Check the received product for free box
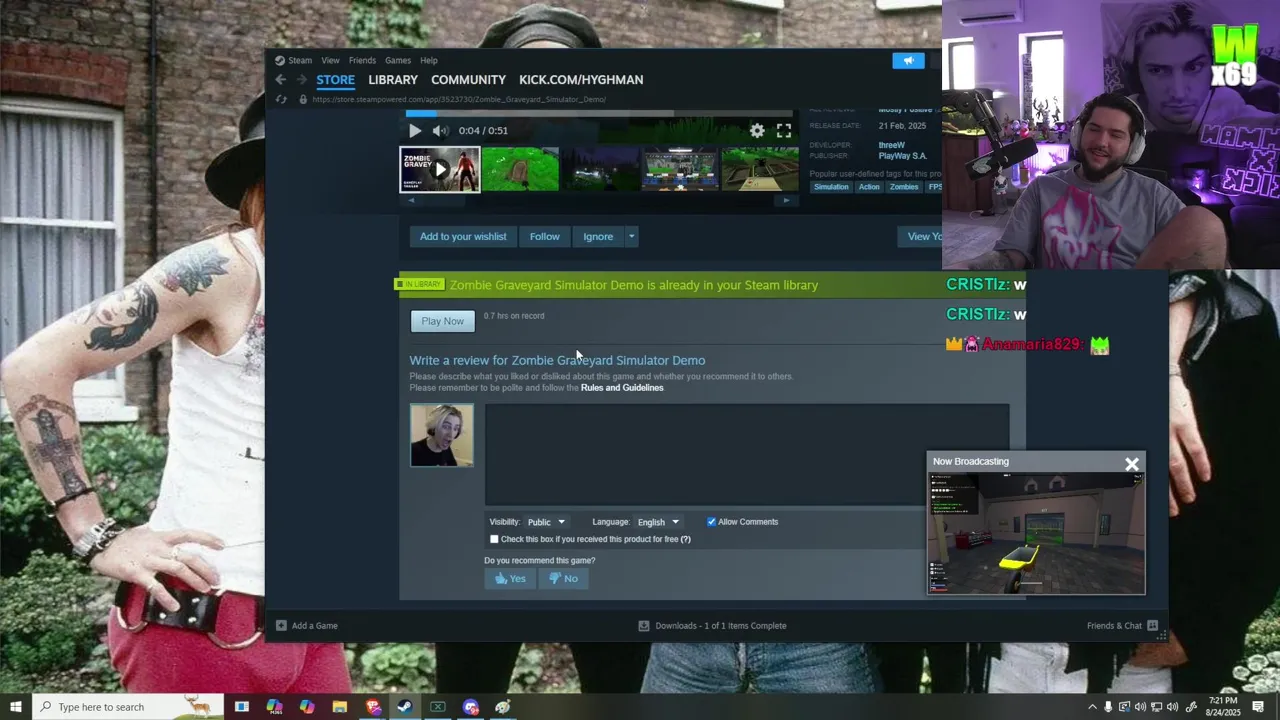This screenshot has height=720, width=1280. coord(494,539)
